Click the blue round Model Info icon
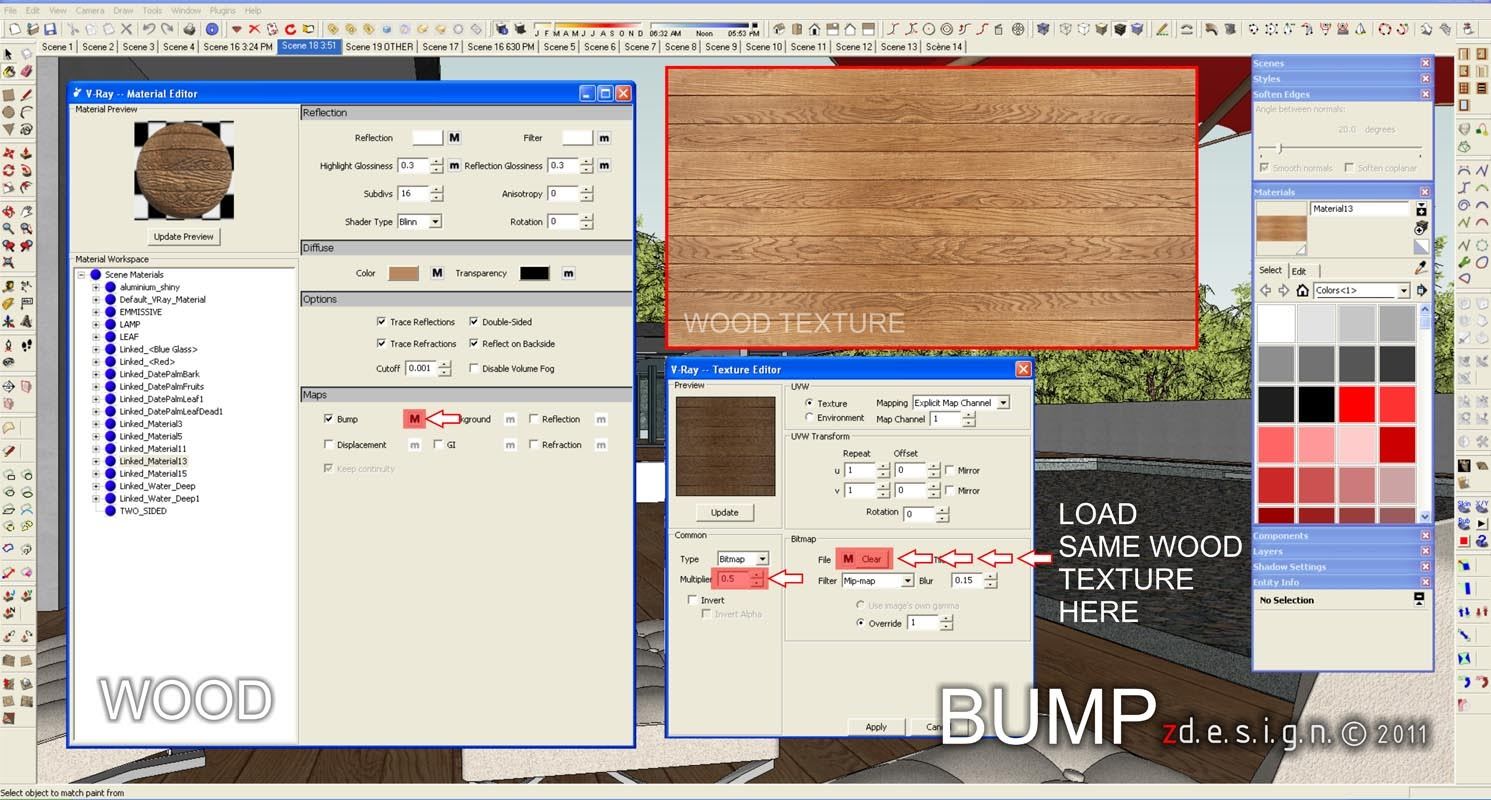This screenshot has height=800, width=1491. (211, 29)
